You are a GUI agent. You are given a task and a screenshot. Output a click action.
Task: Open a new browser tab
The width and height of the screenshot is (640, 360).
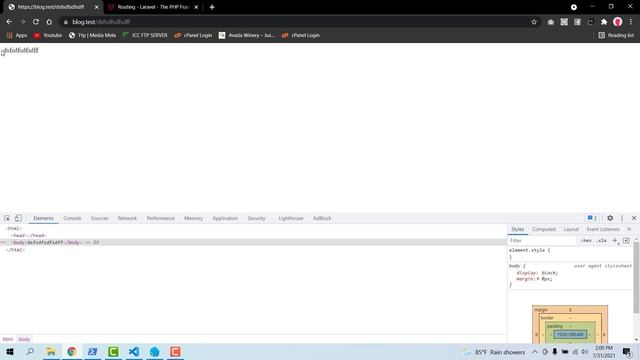pyautogui.click(x=212, y=7)
